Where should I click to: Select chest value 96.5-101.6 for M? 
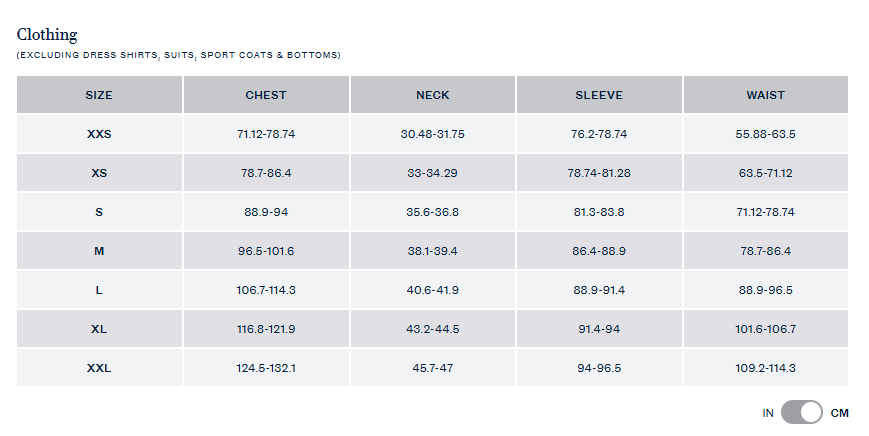click(266, 251)
